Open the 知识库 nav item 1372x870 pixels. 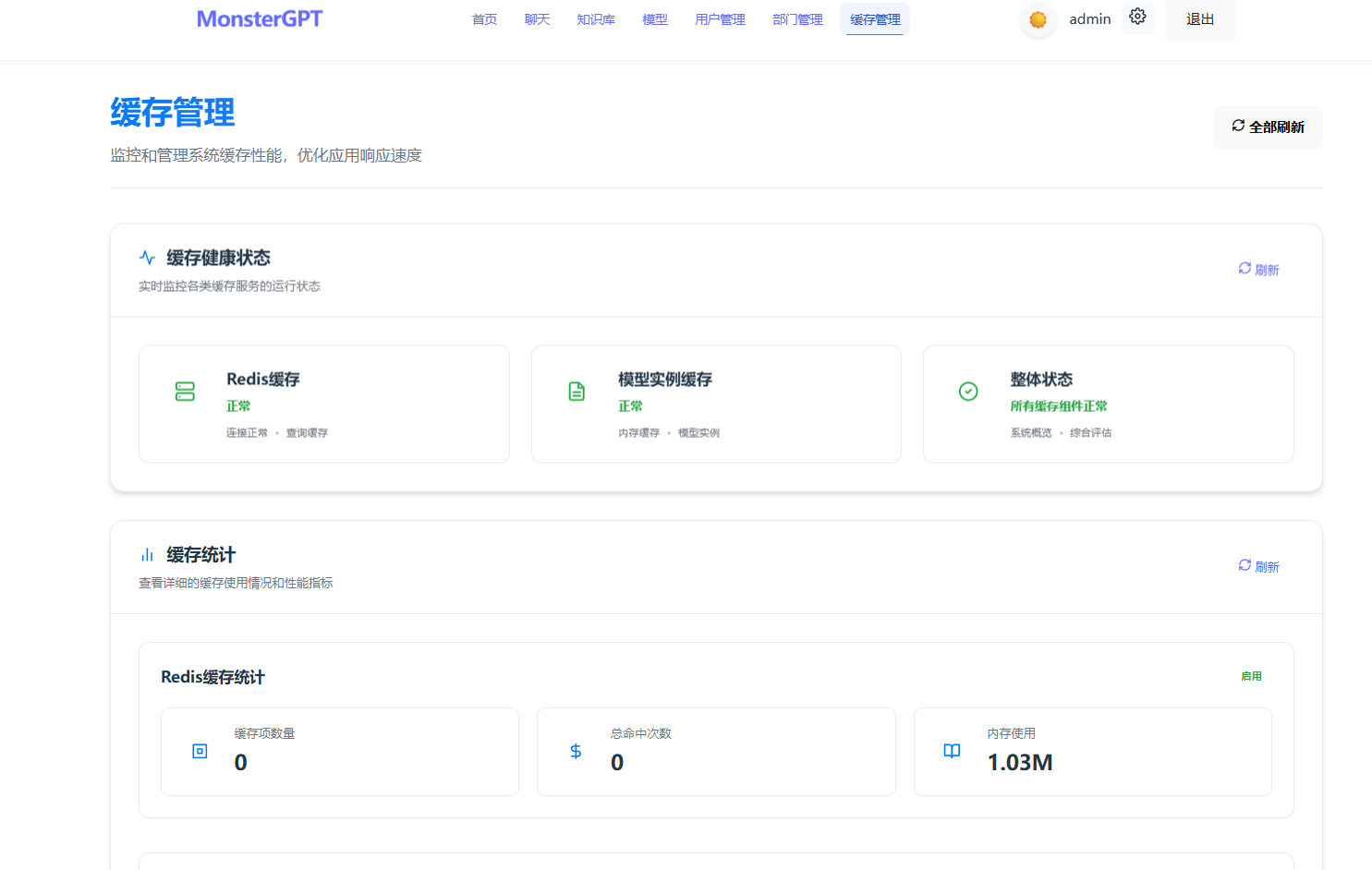tap(596, 19)
